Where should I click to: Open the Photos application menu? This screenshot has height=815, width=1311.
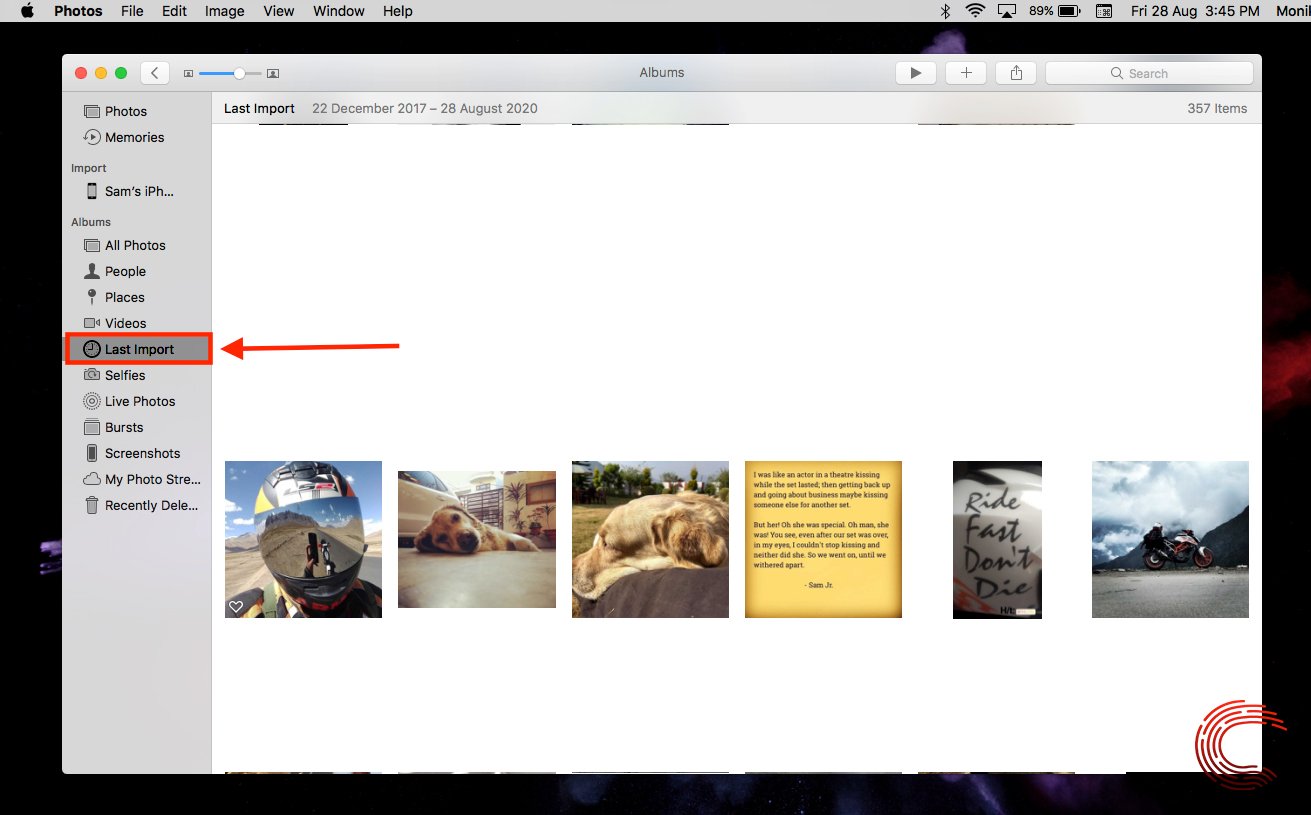[x=78, y=11]
